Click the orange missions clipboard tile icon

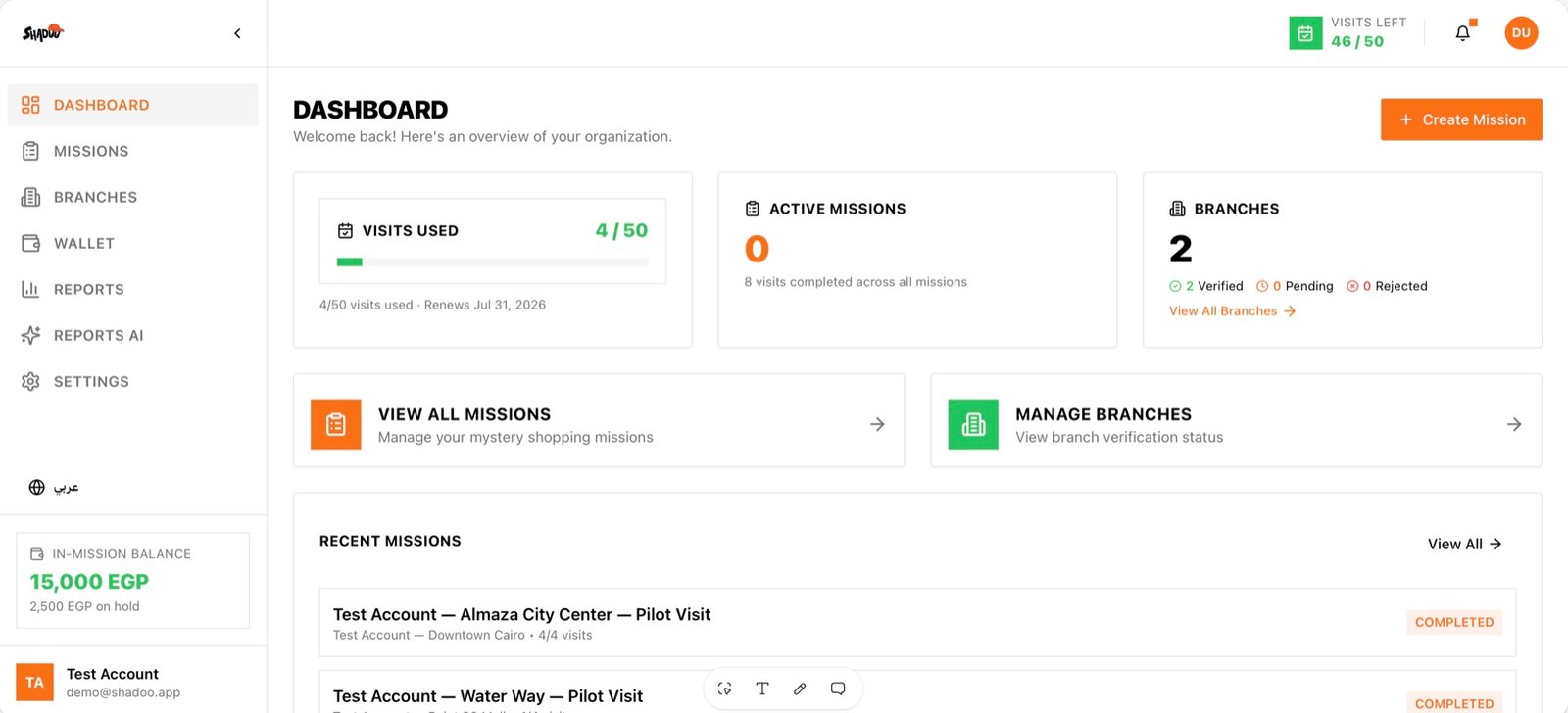coord(336,424)
